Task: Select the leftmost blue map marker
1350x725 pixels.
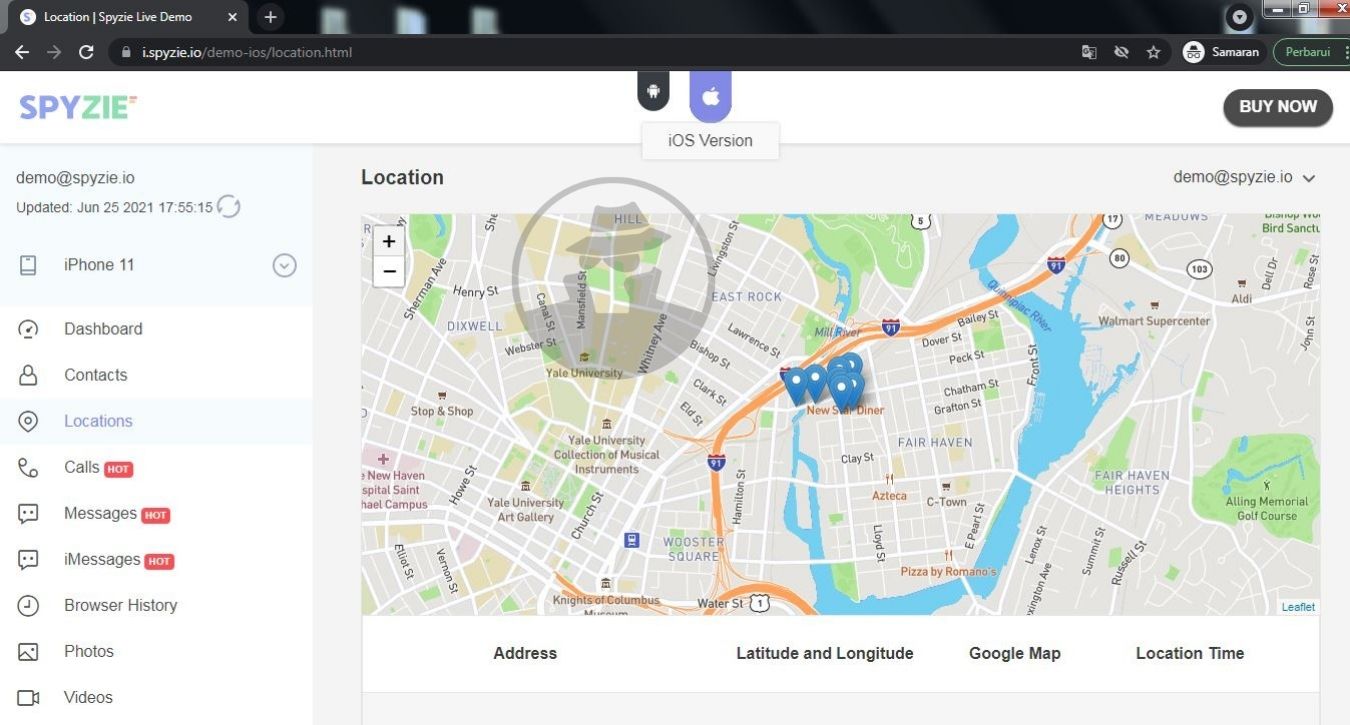Action: pos(796,385)
